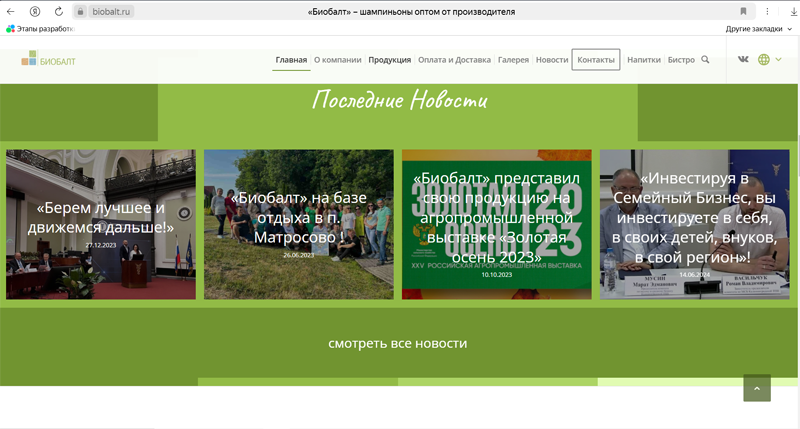Reload the page with the refresh icon
This screenshot has width=800, height=429.
59,11
